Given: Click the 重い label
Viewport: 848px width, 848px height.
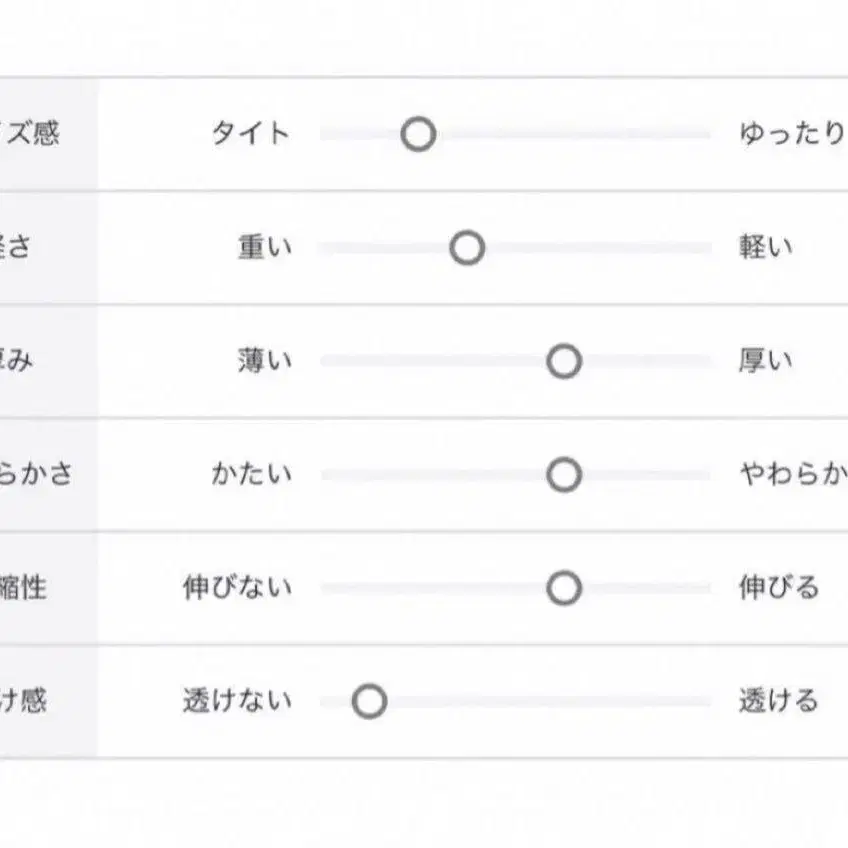Looking at the screenshot, I should click(265, 247).
